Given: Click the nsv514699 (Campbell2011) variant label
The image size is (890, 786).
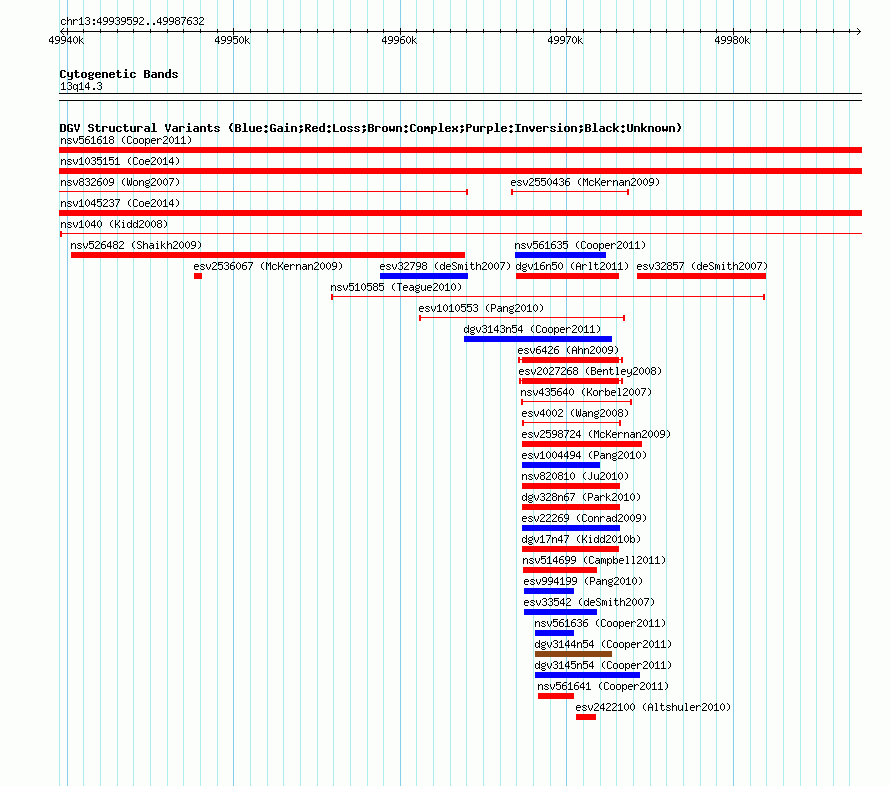Looking at the screenshot, I should pyautogui.click(x=594, y=560).
